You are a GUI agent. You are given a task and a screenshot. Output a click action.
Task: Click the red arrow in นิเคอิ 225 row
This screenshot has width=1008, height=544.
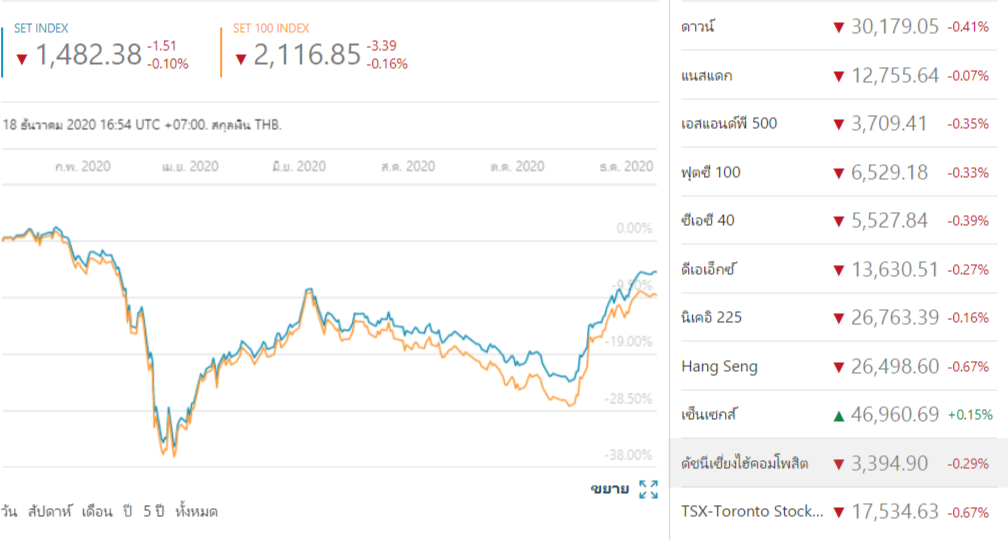pyautogui.click(x=839, y=318)
